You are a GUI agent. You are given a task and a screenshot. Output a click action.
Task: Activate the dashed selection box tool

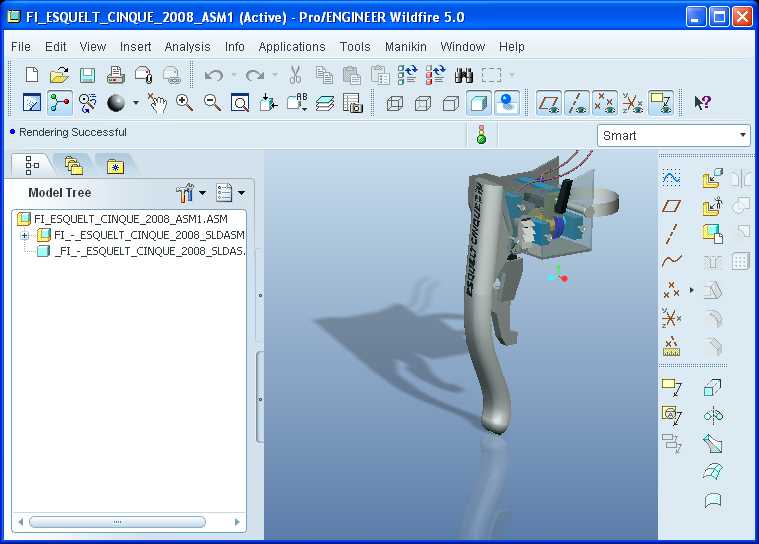pyautogui.click(x=491, y=75)
